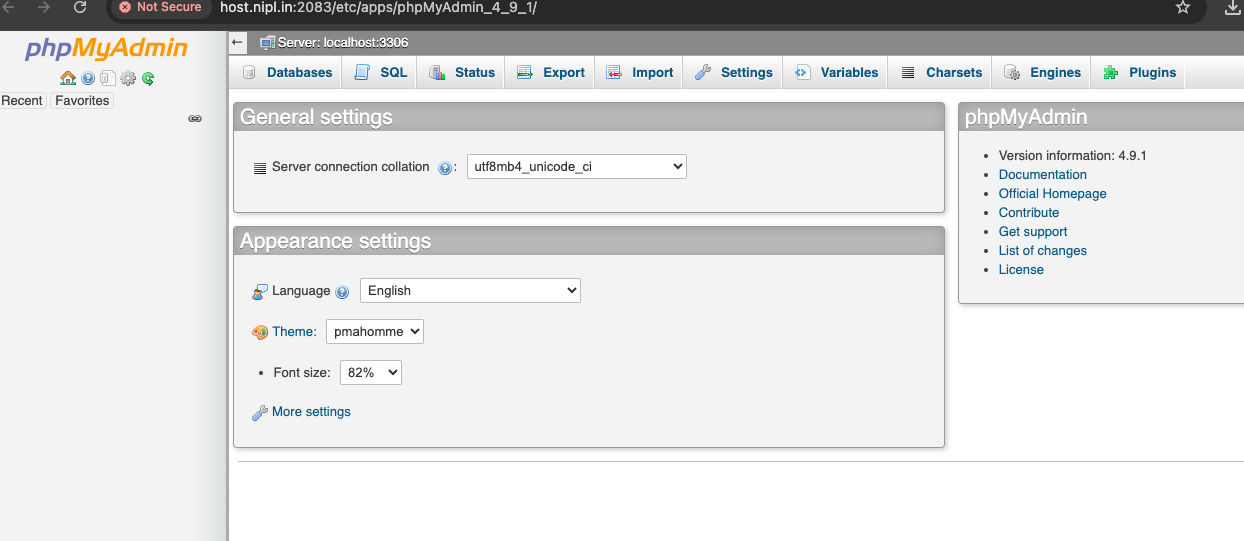The image size is (1244, 541).
Task: Click the Home icon under the phpMyAdmin logo
Action: 67,78
